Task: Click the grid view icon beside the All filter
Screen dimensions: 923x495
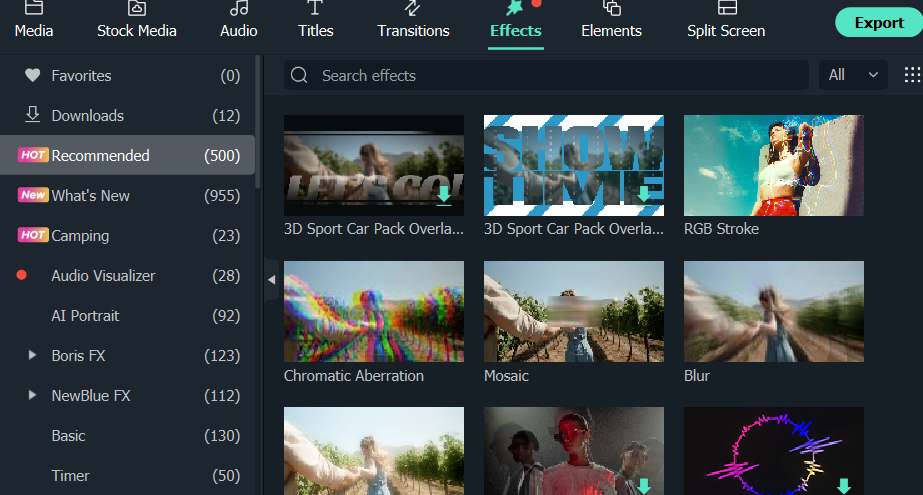Action: click(912, 75)
